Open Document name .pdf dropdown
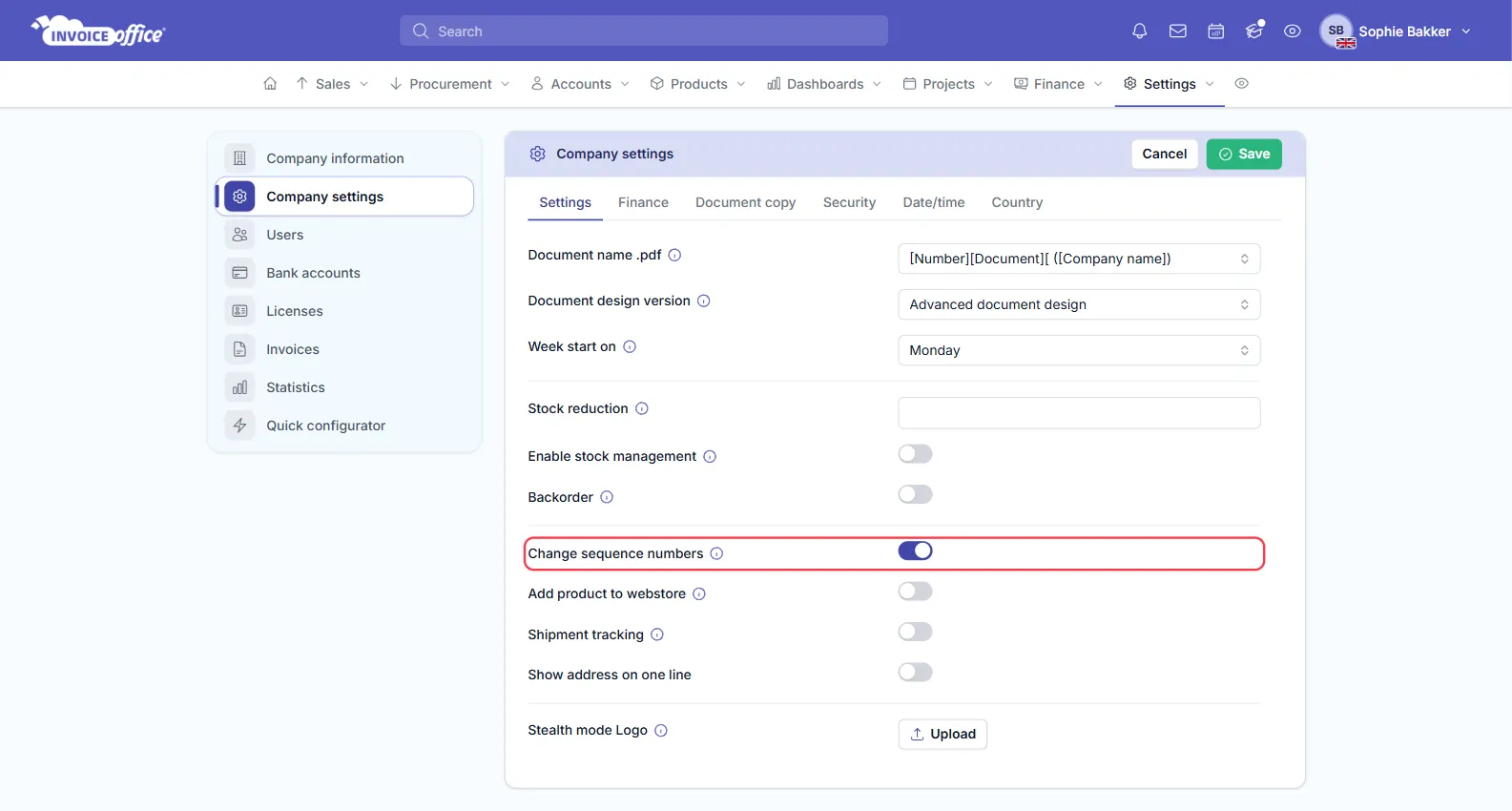 1079,259
